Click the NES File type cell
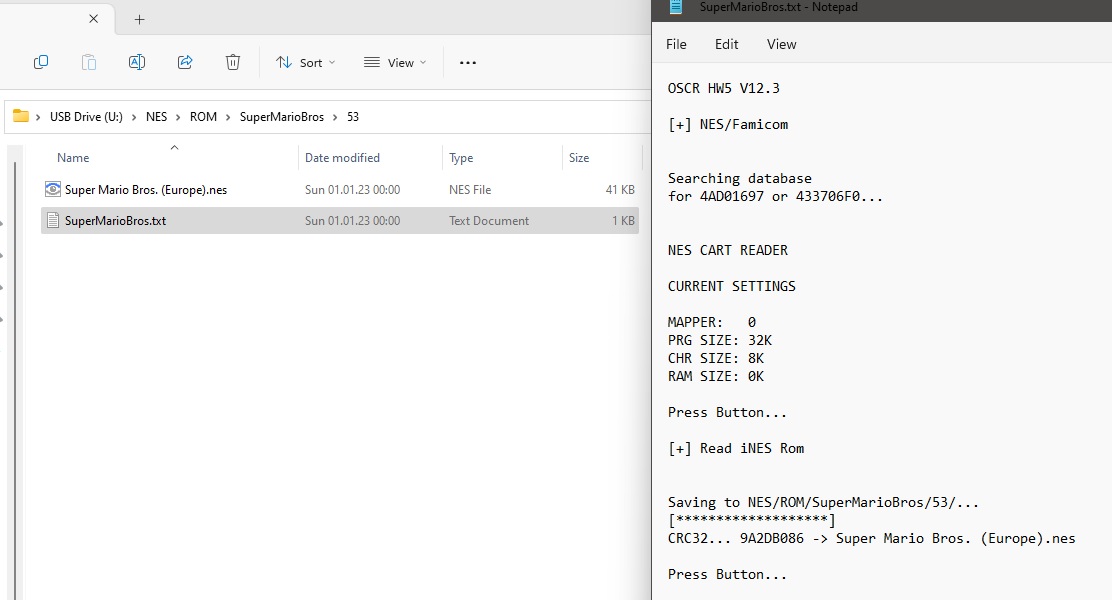1112x600 pixels. click(x=470, y=189)
